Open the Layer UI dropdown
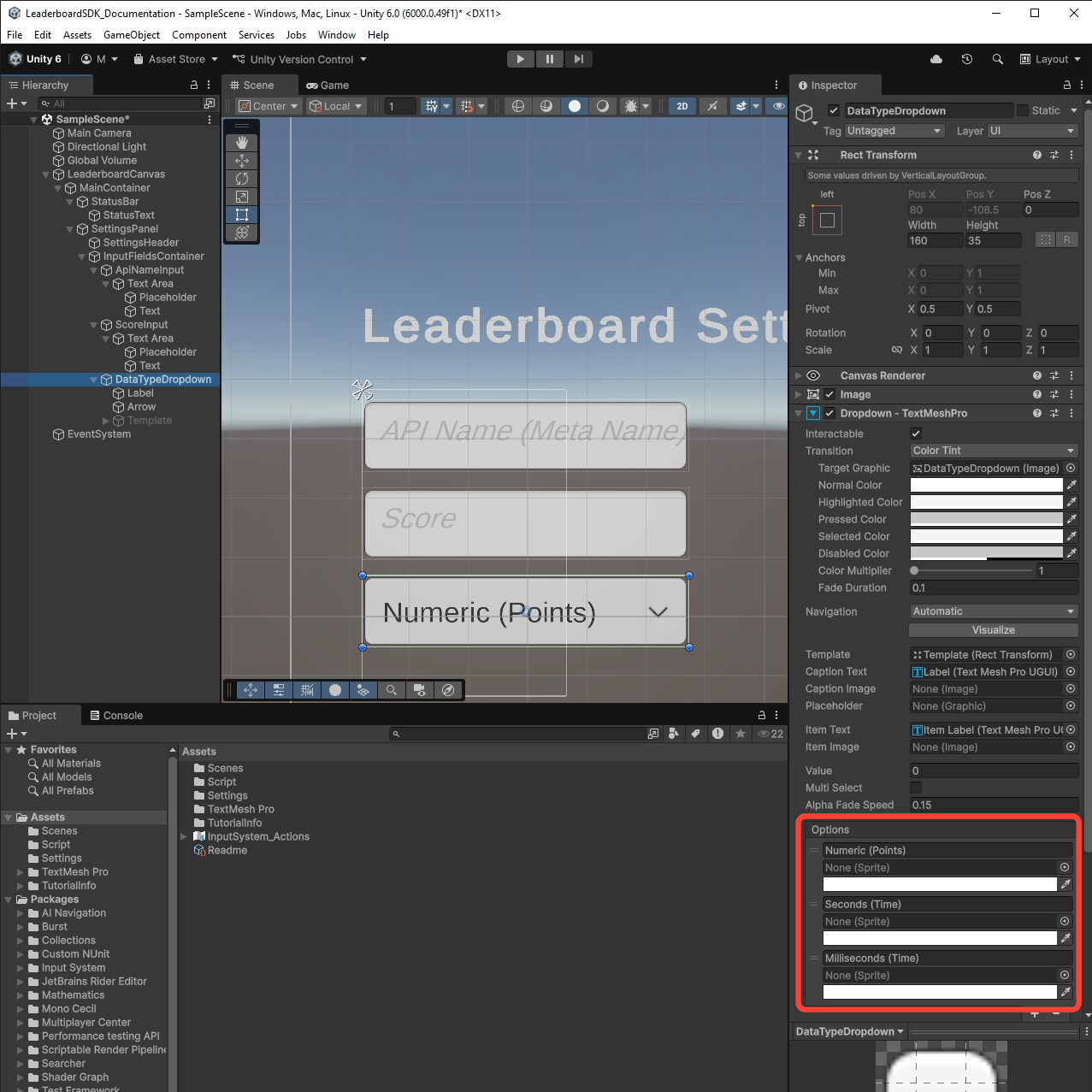This screenshot has width=1092, height=1092. [x=1032, y=131]
